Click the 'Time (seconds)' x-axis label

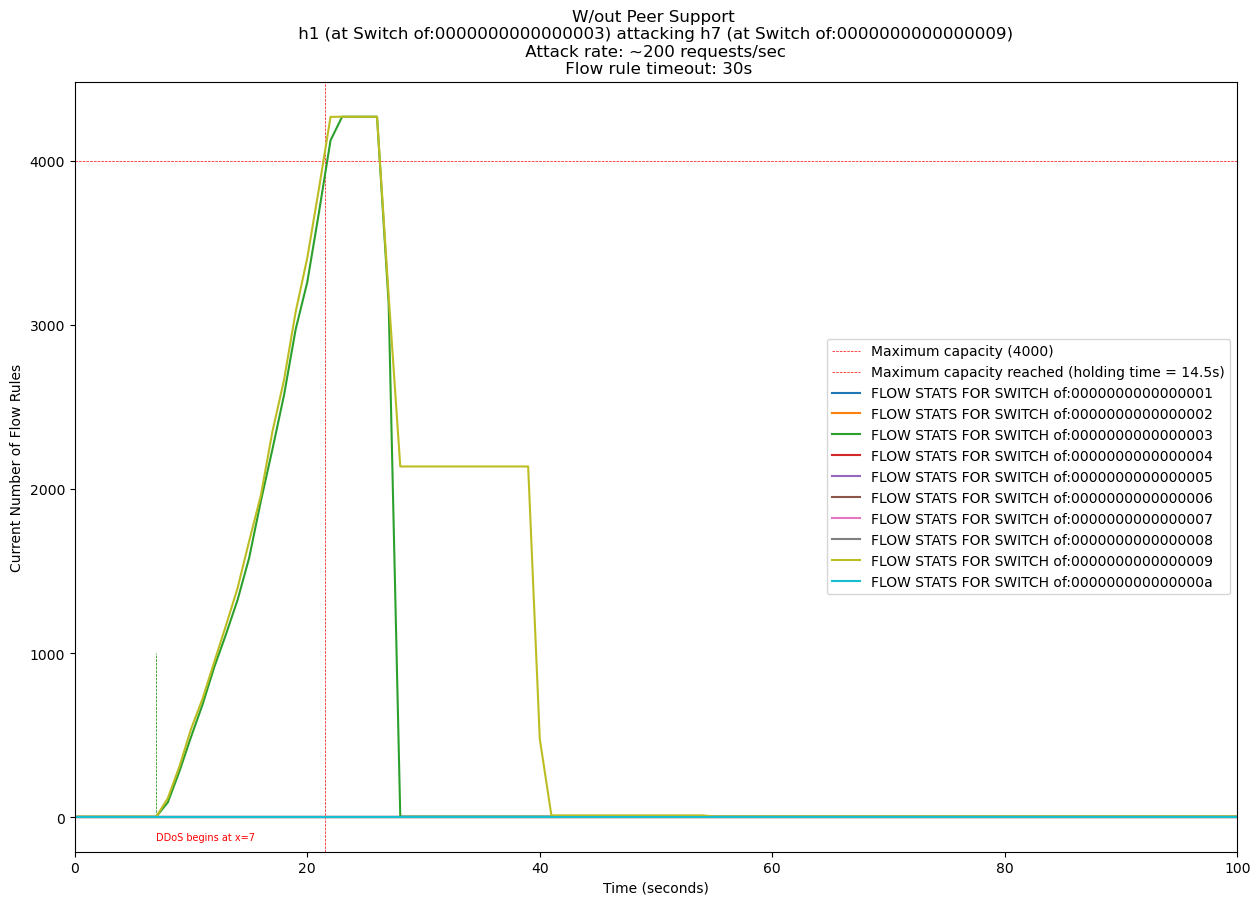point(655,888)
